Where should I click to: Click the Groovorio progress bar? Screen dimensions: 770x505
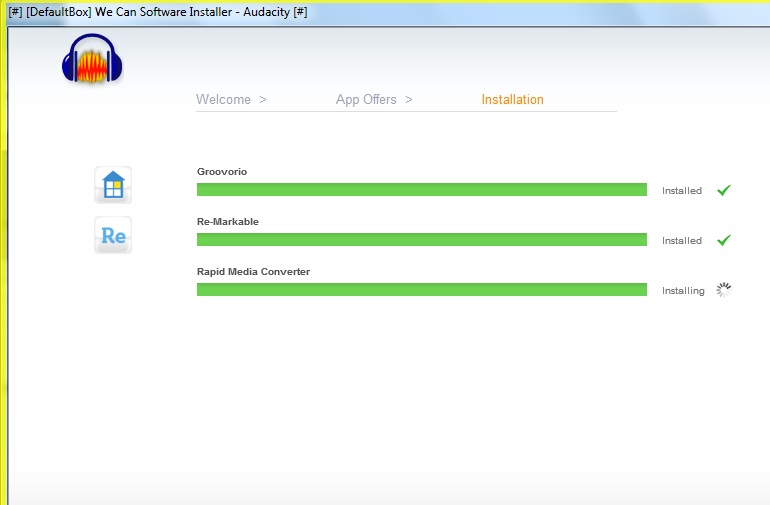pyautogui.click(x=421, y=190)
